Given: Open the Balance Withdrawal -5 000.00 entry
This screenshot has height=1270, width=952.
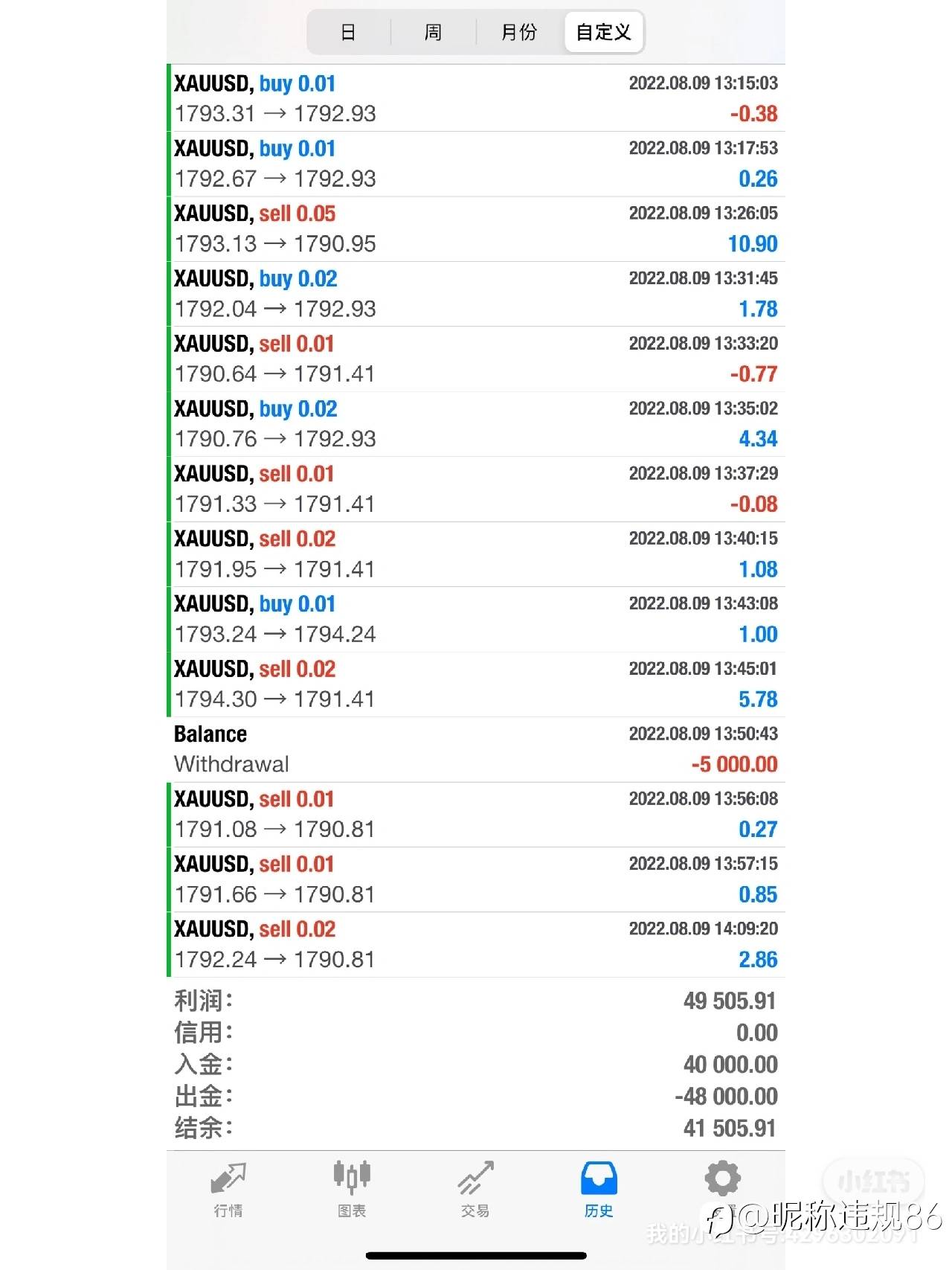Looking at the screenshot, I should click(x=476, y=749).
